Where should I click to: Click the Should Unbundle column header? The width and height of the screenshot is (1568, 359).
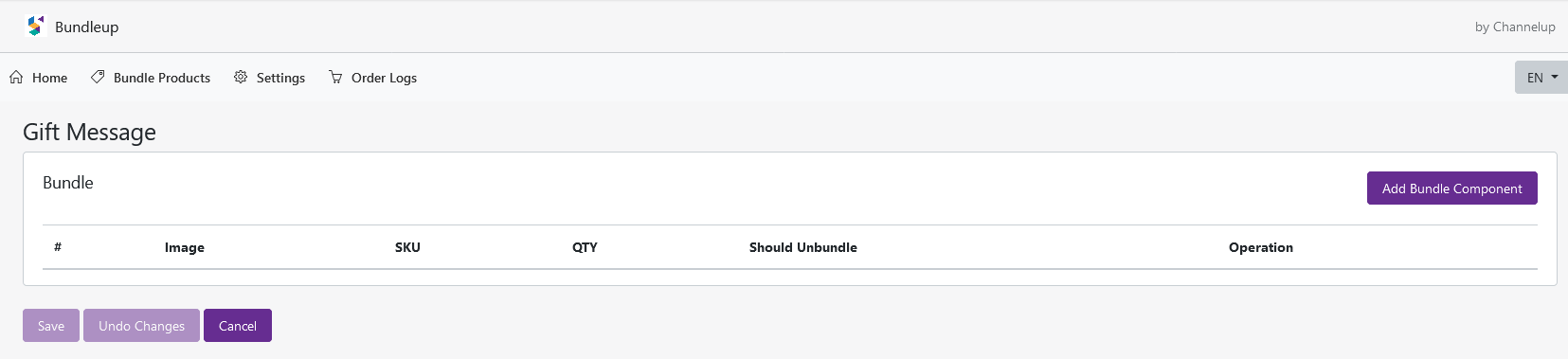point(803,247)
